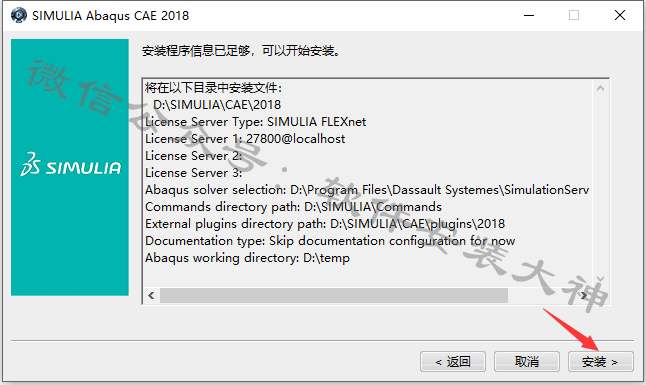Click the vertical scrollbar down arrow
Viewport: 646px width, 385px height.
tap(600, 279)
